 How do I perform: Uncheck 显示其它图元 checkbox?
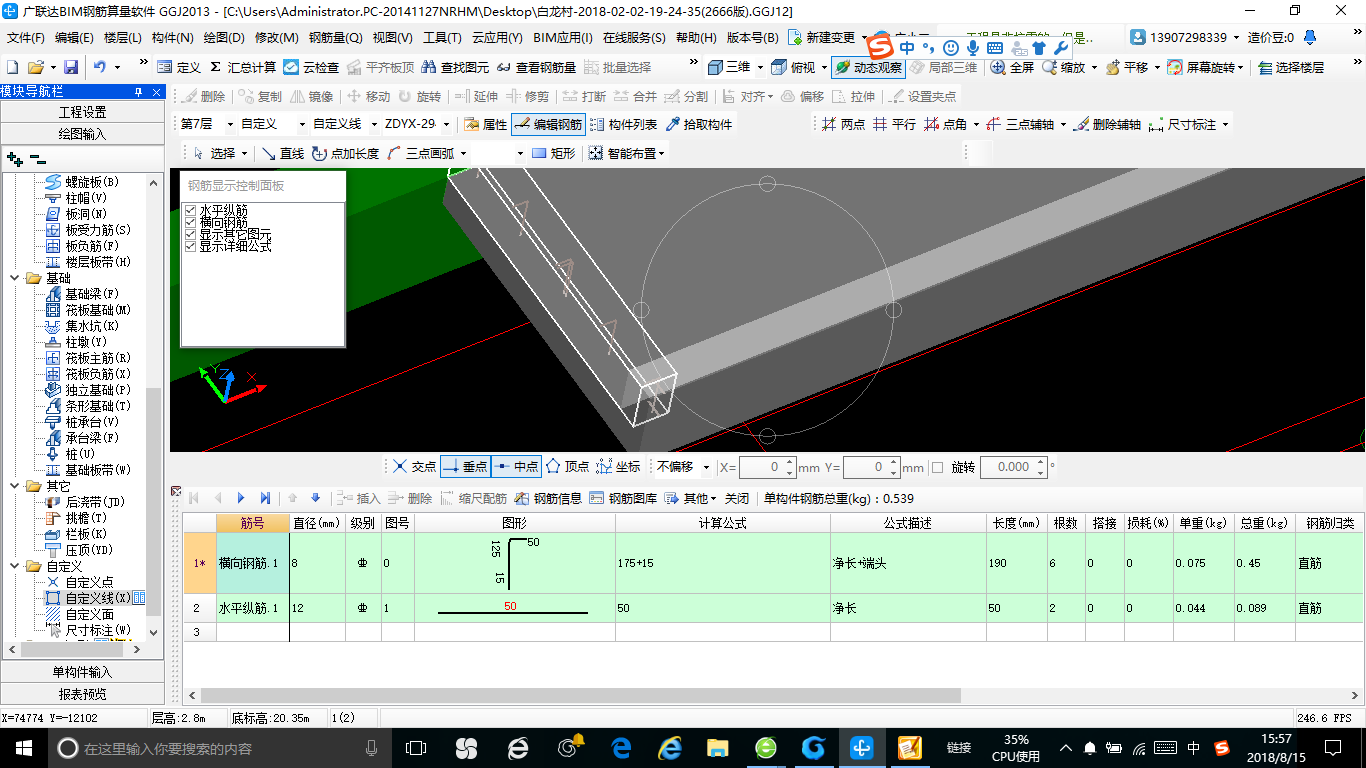(190, 234)
